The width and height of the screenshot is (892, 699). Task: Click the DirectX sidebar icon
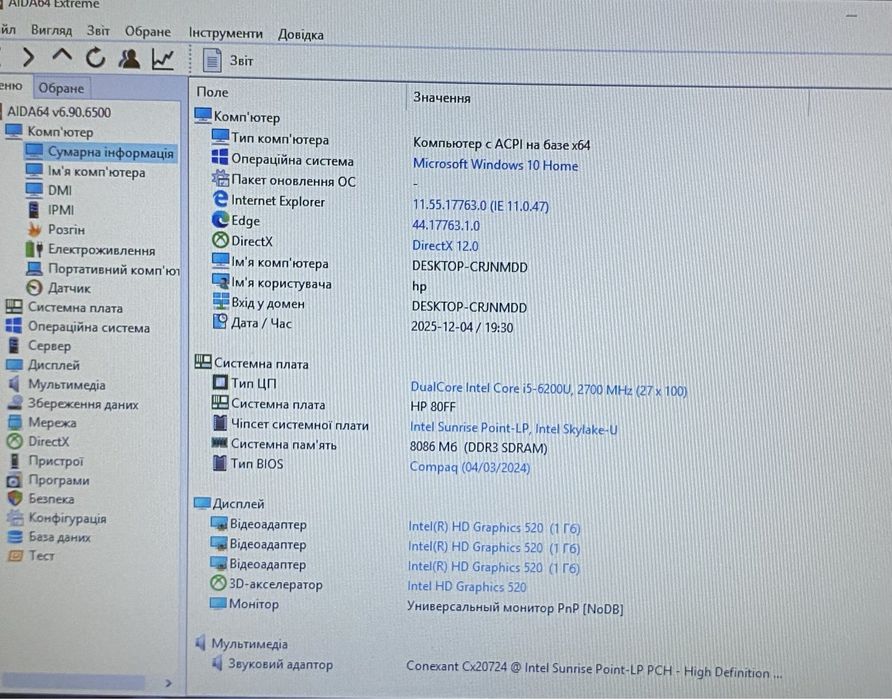14,441
